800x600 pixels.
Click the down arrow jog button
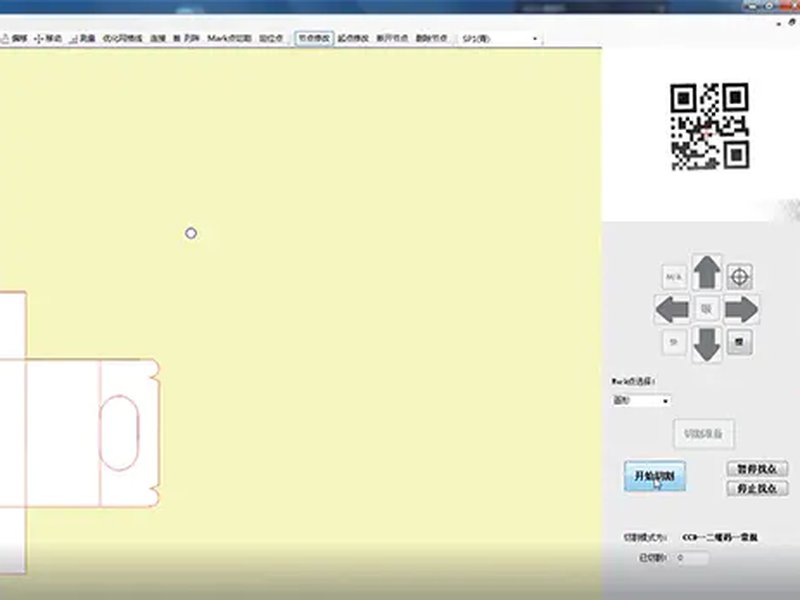[x=707, y=345]
